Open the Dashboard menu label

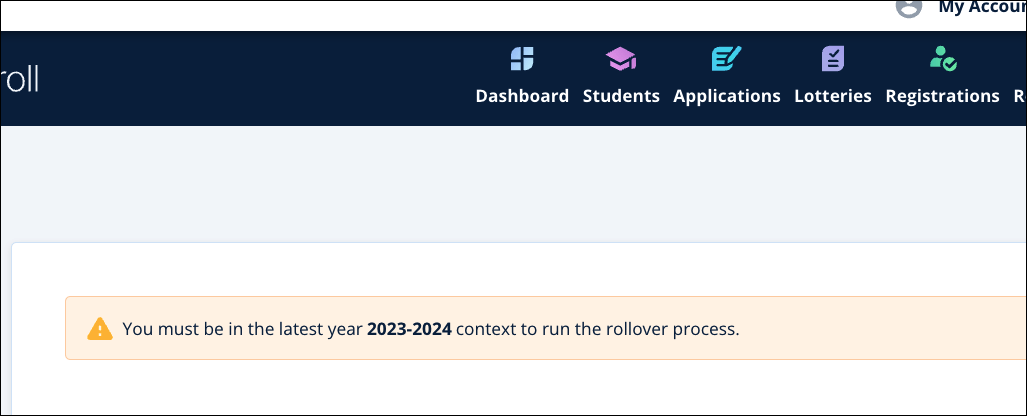click(522, 96)
